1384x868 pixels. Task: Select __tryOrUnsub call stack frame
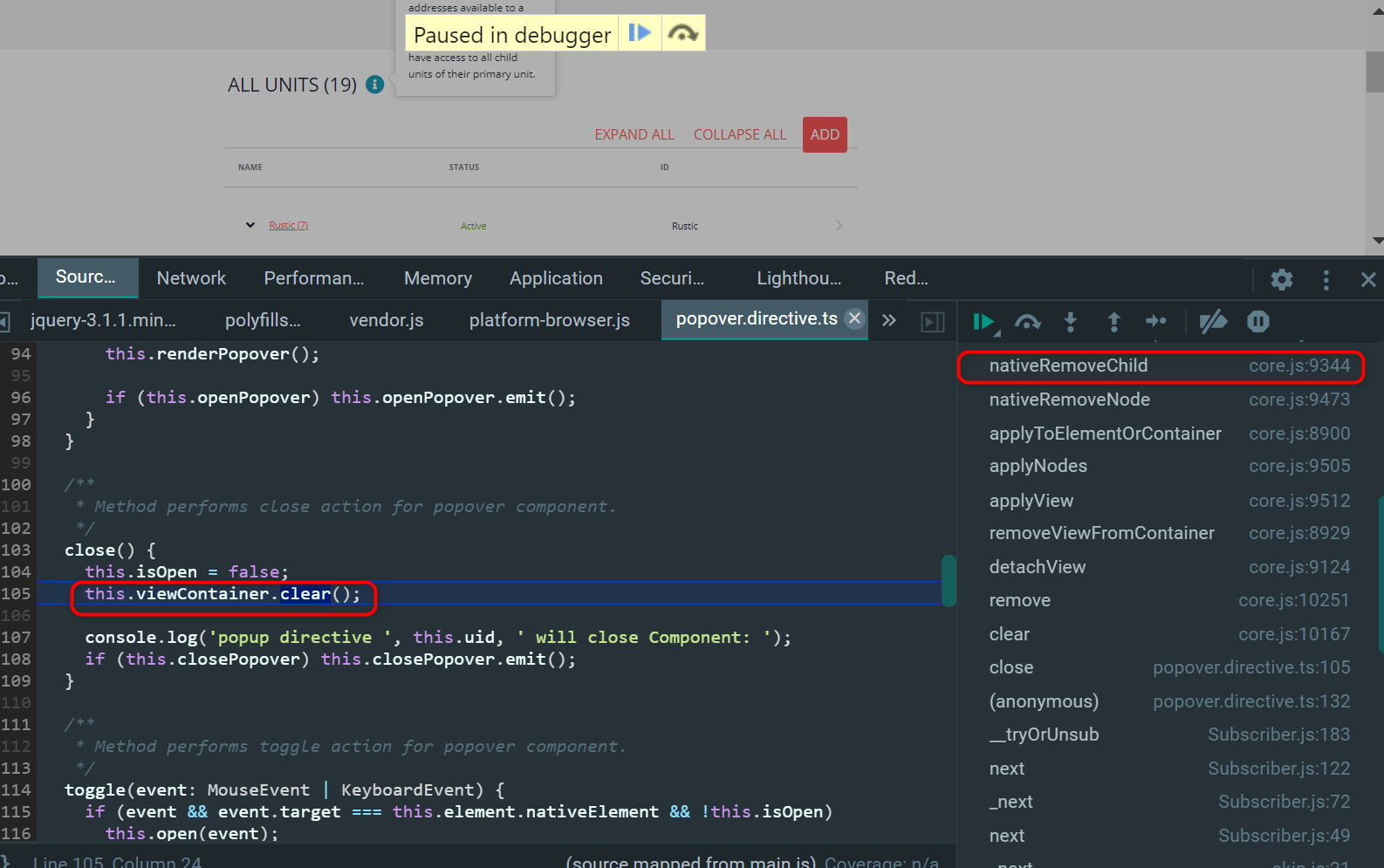pyautogui.click(x=1168, y=735)
